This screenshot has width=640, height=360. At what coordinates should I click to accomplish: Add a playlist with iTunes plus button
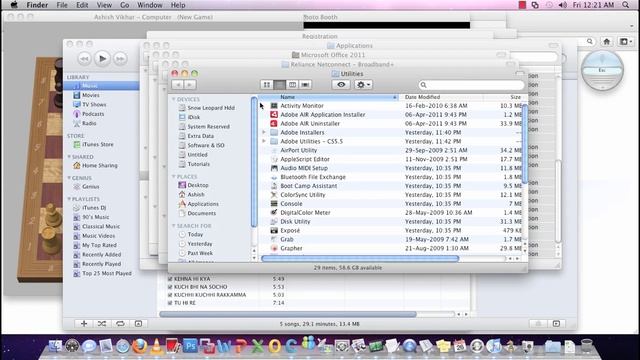point(84,324)
